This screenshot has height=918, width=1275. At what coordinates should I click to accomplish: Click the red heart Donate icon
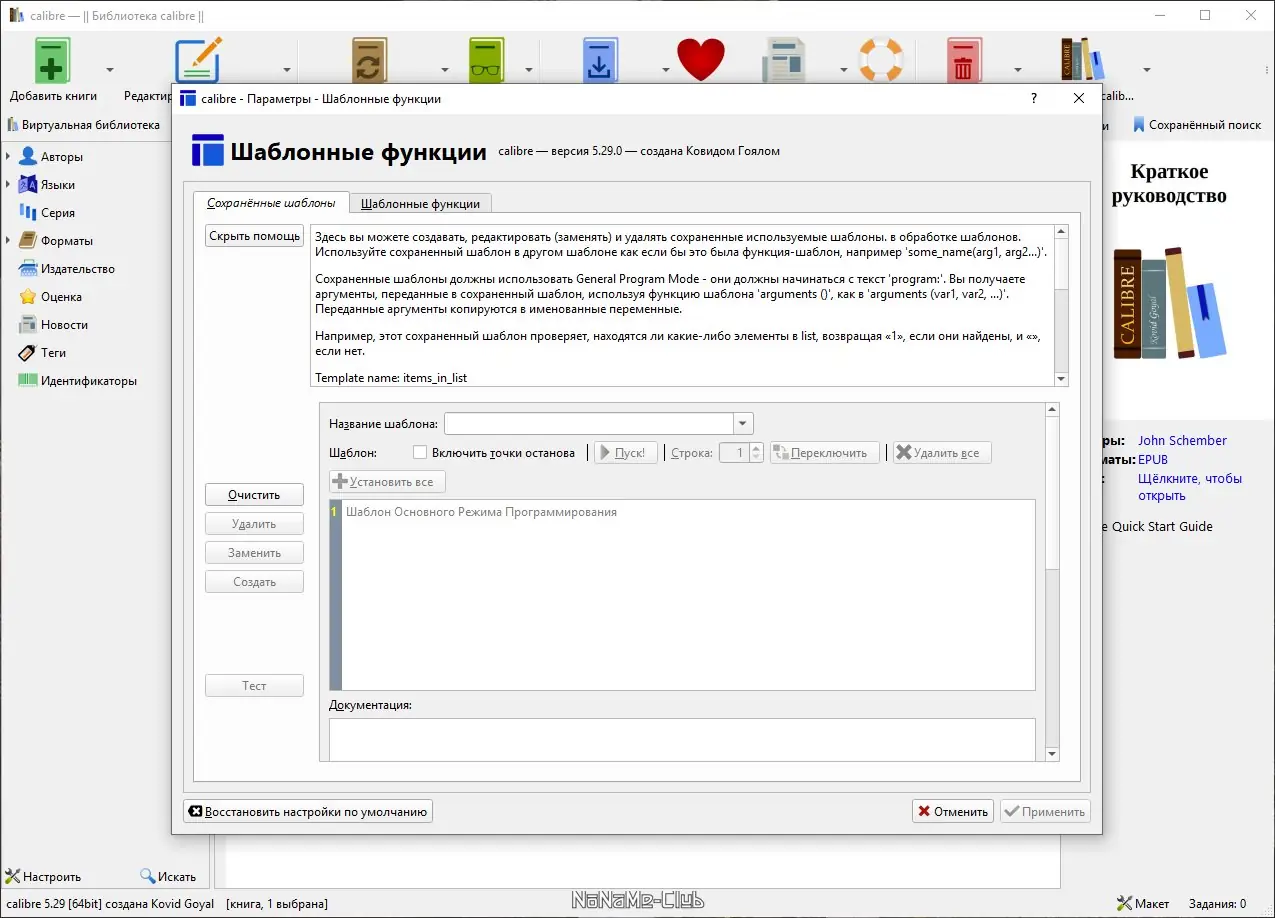pos(700,61)
